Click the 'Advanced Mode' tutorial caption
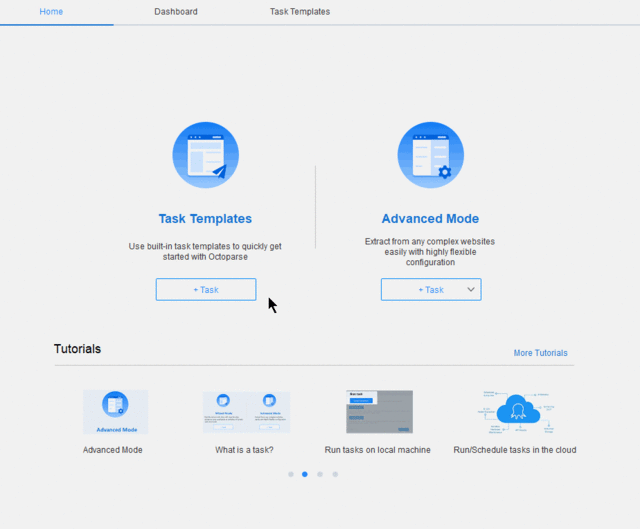This screenshot has height=529, width=640. click(x=113, y=450)
